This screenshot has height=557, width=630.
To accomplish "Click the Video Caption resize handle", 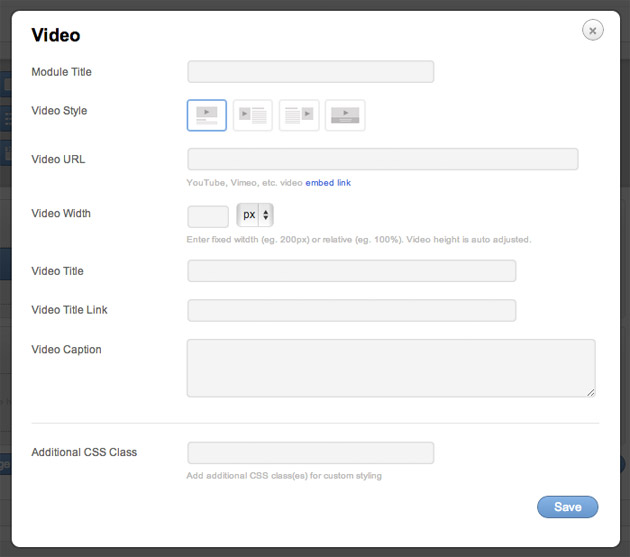I will coord(591,393).
